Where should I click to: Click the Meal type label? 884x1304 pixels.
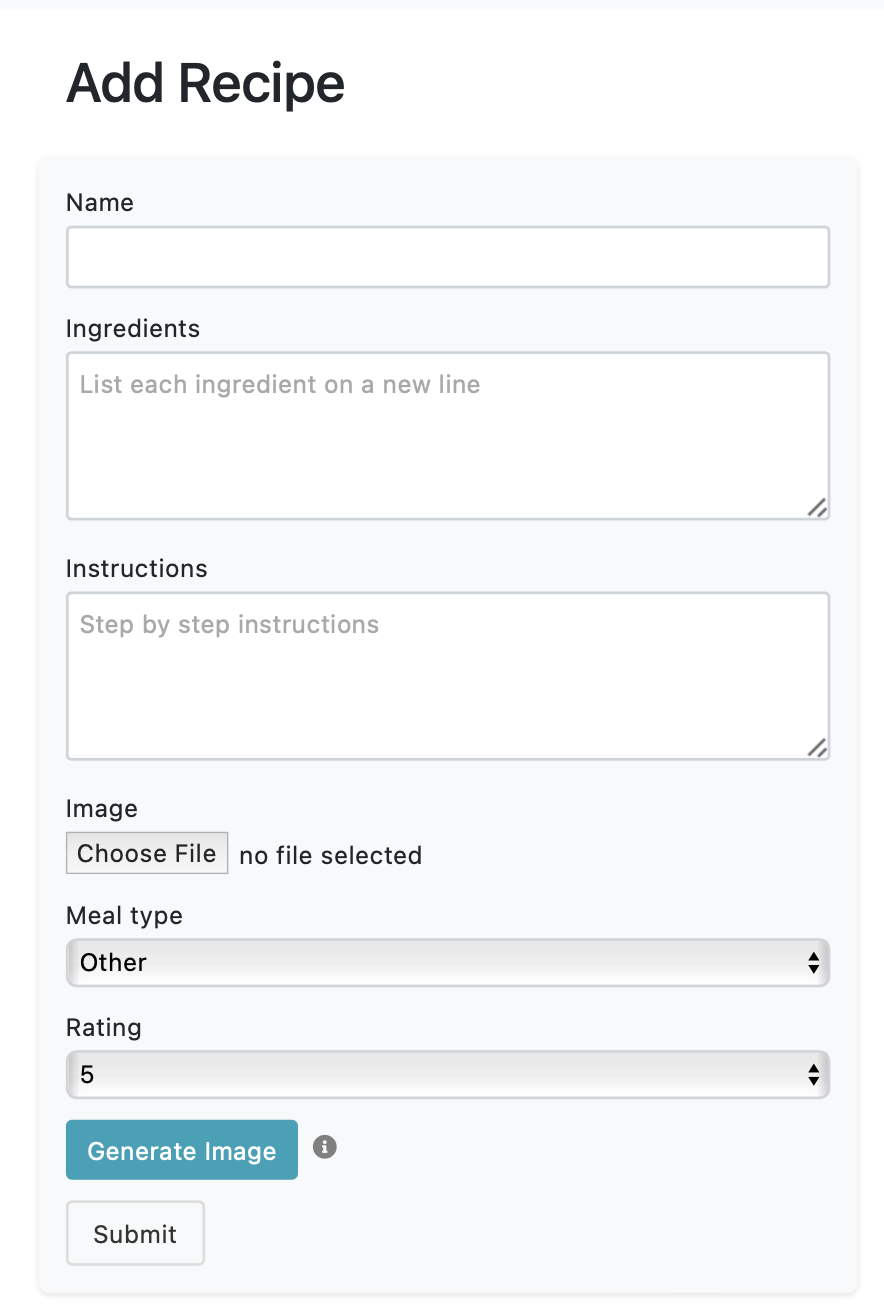(124, 916)
